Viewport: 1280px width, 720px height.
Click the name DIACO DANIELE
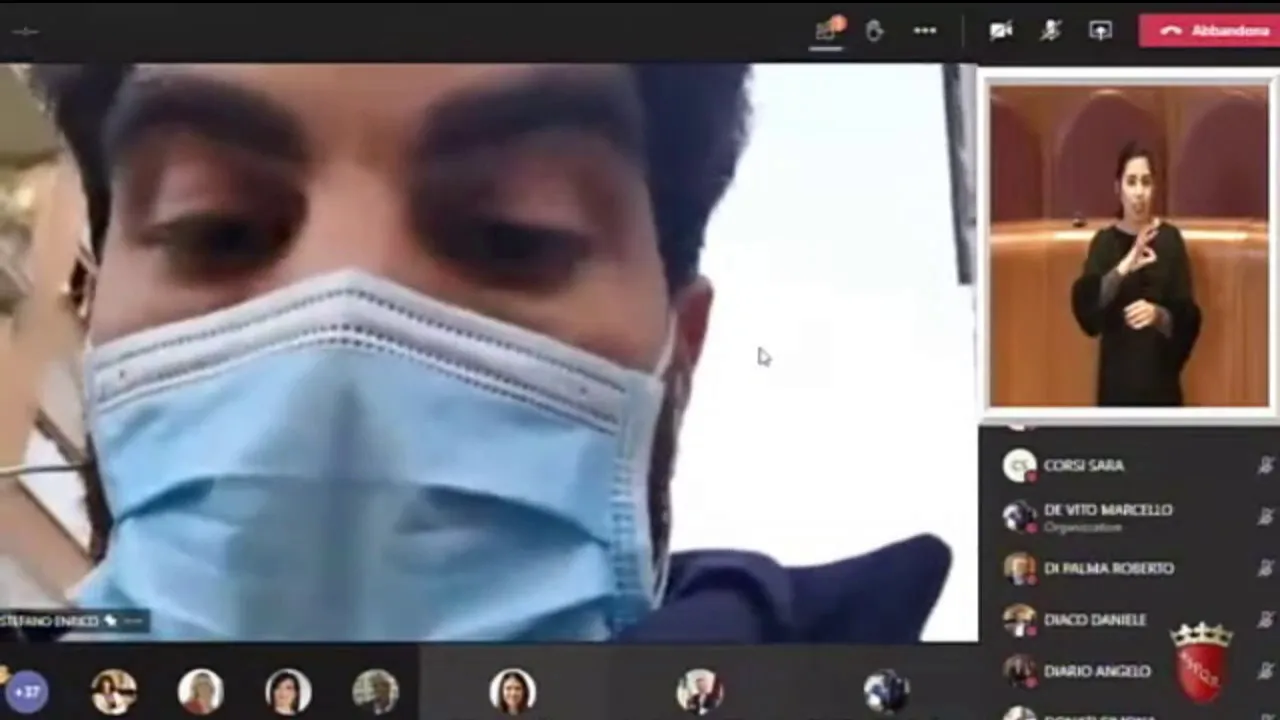tap(1095, 619)
